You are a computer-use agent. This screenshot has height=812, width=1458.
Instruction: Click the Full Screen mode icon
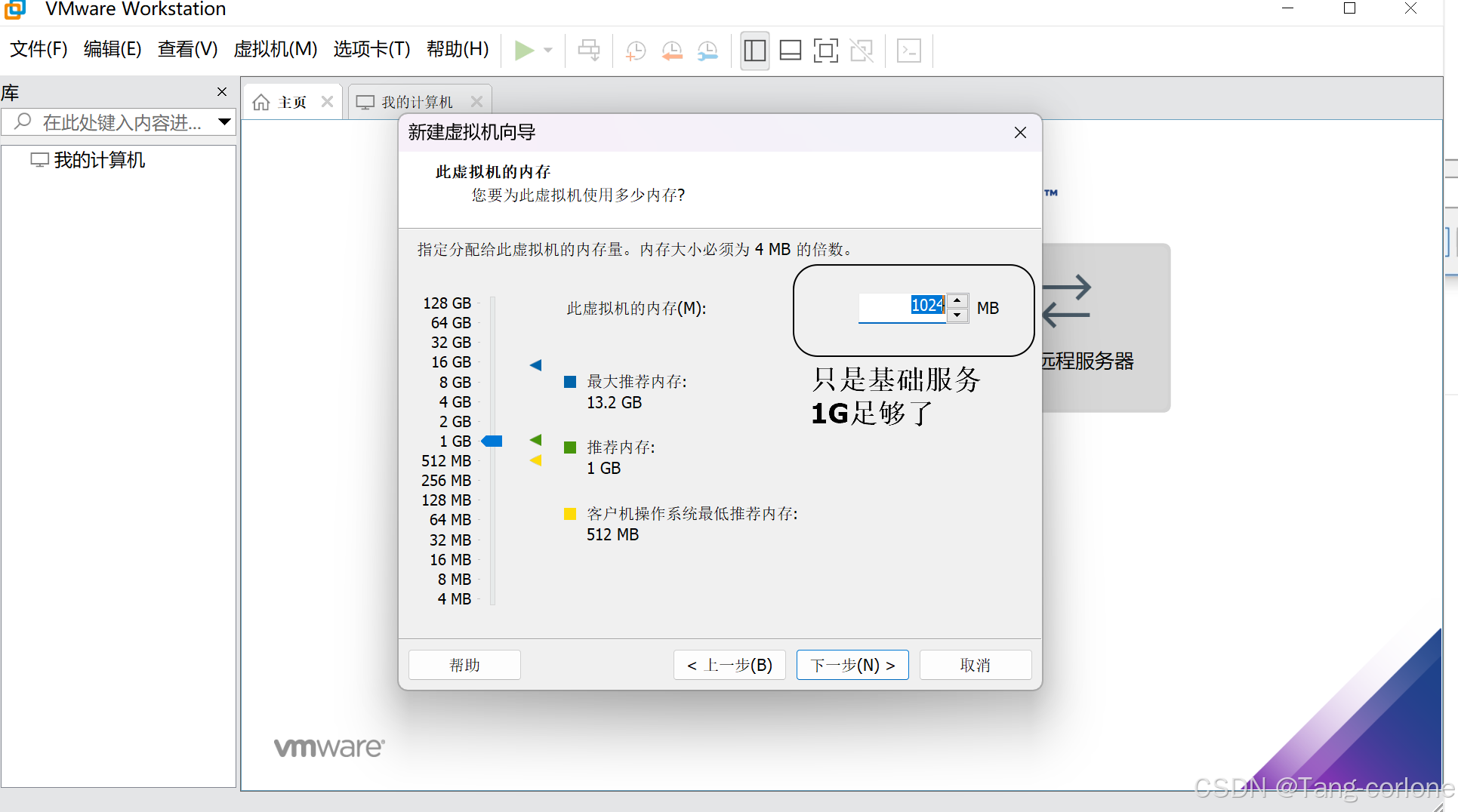pos(826,51)
